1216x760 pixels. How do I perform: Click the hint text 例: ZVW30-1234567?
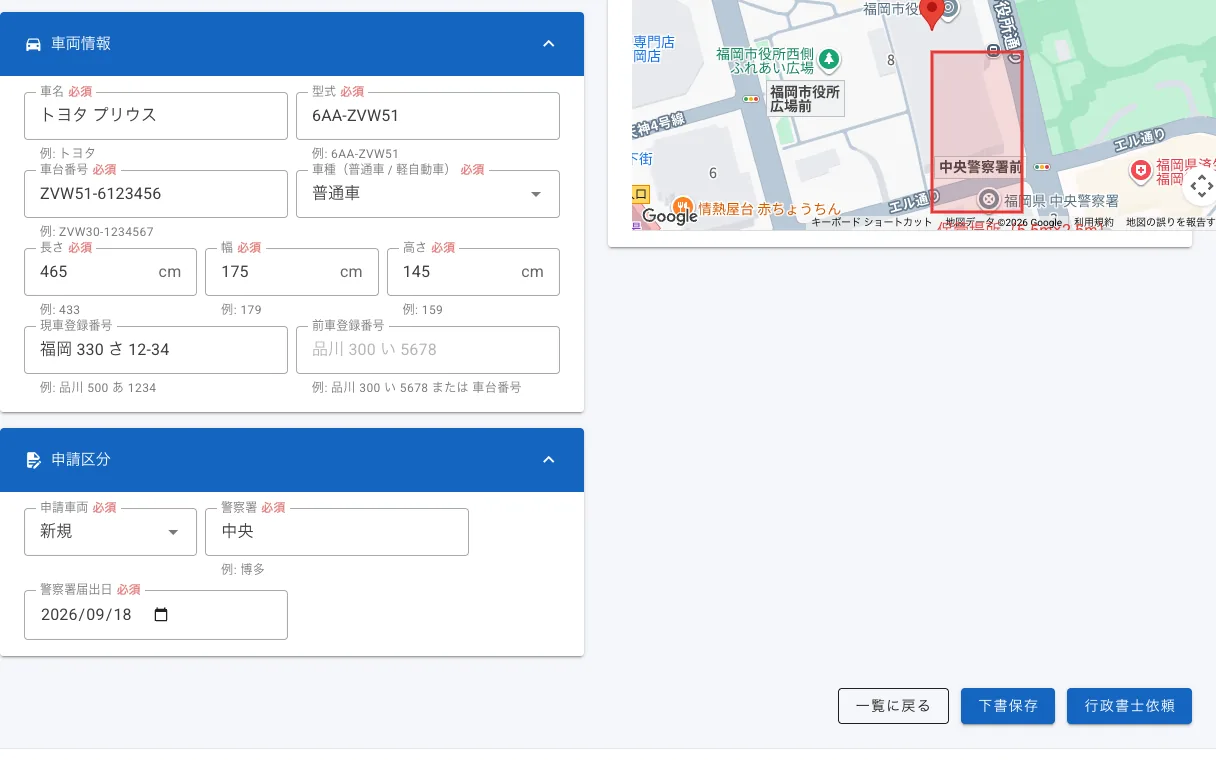click(x=97, y=232)
